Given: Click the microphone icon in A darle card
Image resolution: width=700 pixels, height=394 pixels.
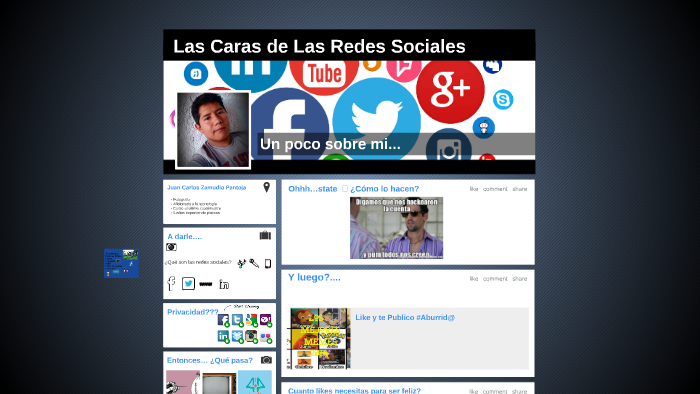Looking at the screenshot, I should pyautogui.click(x=254, y=263).
